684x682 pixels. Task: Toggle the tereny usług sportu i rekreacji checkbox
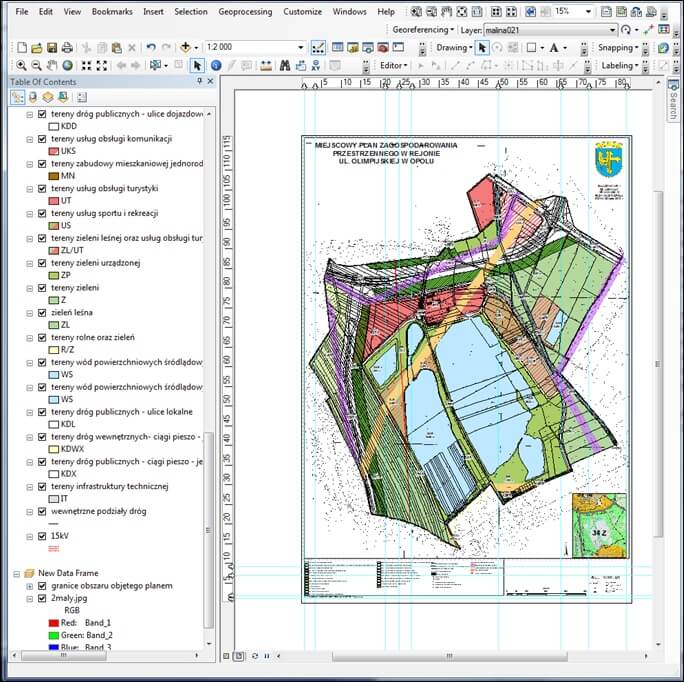(x=42, y=213)
